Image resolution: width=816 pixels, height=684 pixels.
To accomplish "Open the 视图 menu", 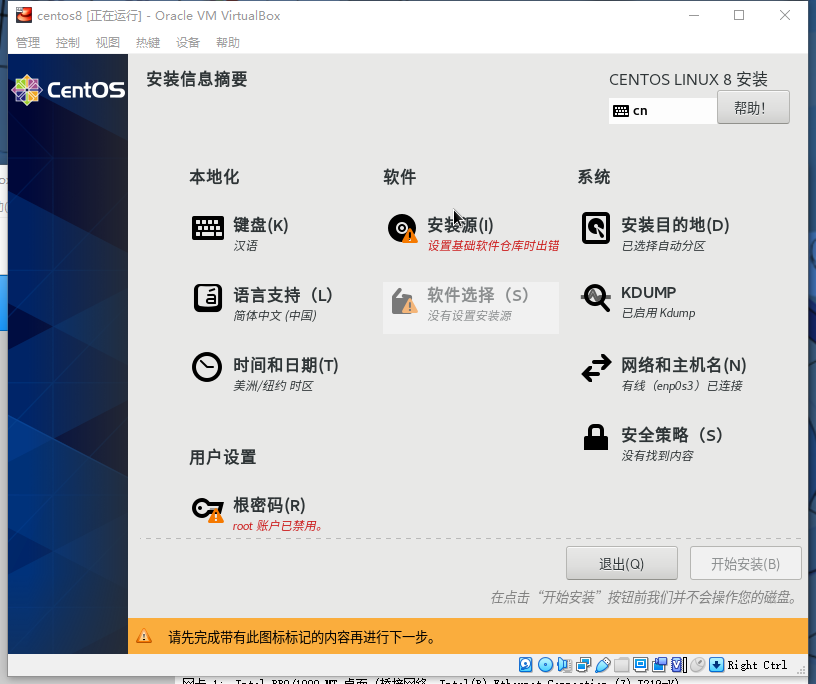I will [x=108, y=43].
